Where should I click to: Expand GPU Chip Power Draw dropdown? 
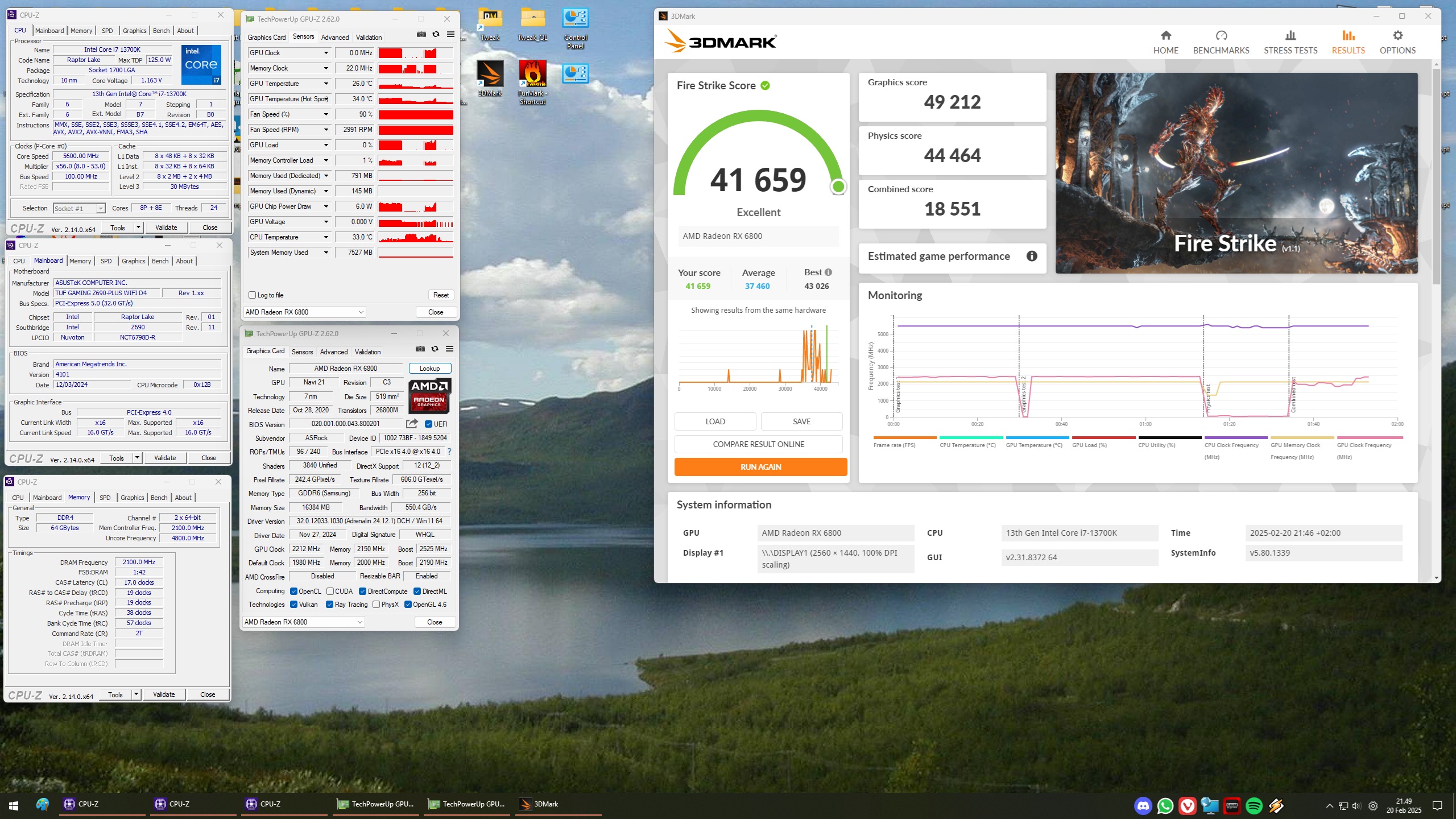click(x=326, y=206)
